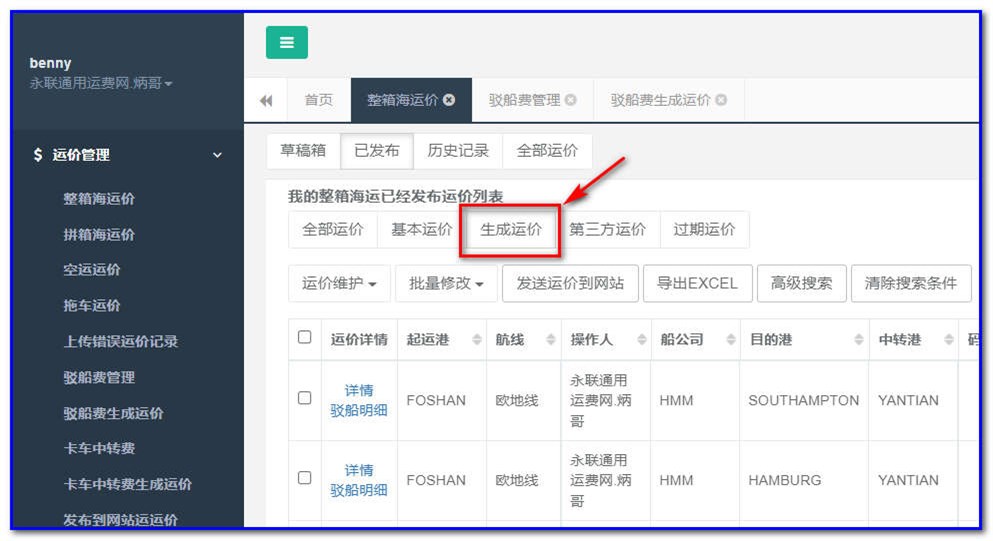Sort by 船公司 column sort arrows
The height and width of the screenshot is (541, 993).
(730, 340)
